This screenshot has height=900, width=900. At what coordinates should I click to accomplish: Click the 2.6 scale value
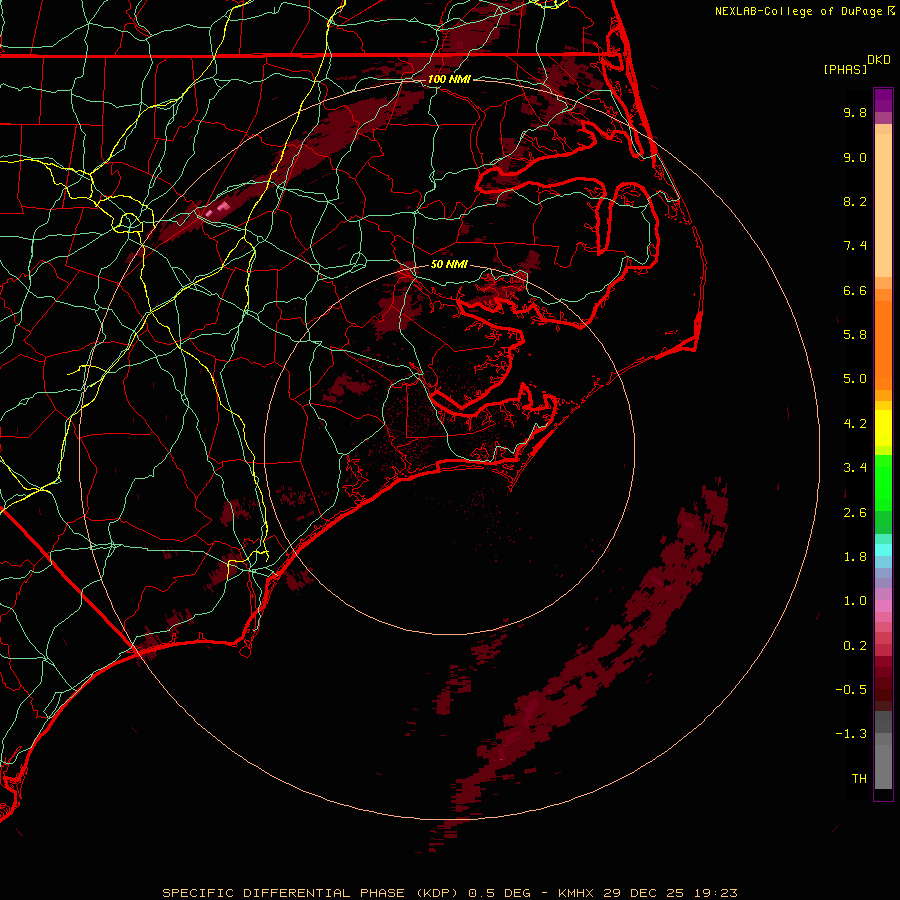pyautogui.click(x=855, y=513)
